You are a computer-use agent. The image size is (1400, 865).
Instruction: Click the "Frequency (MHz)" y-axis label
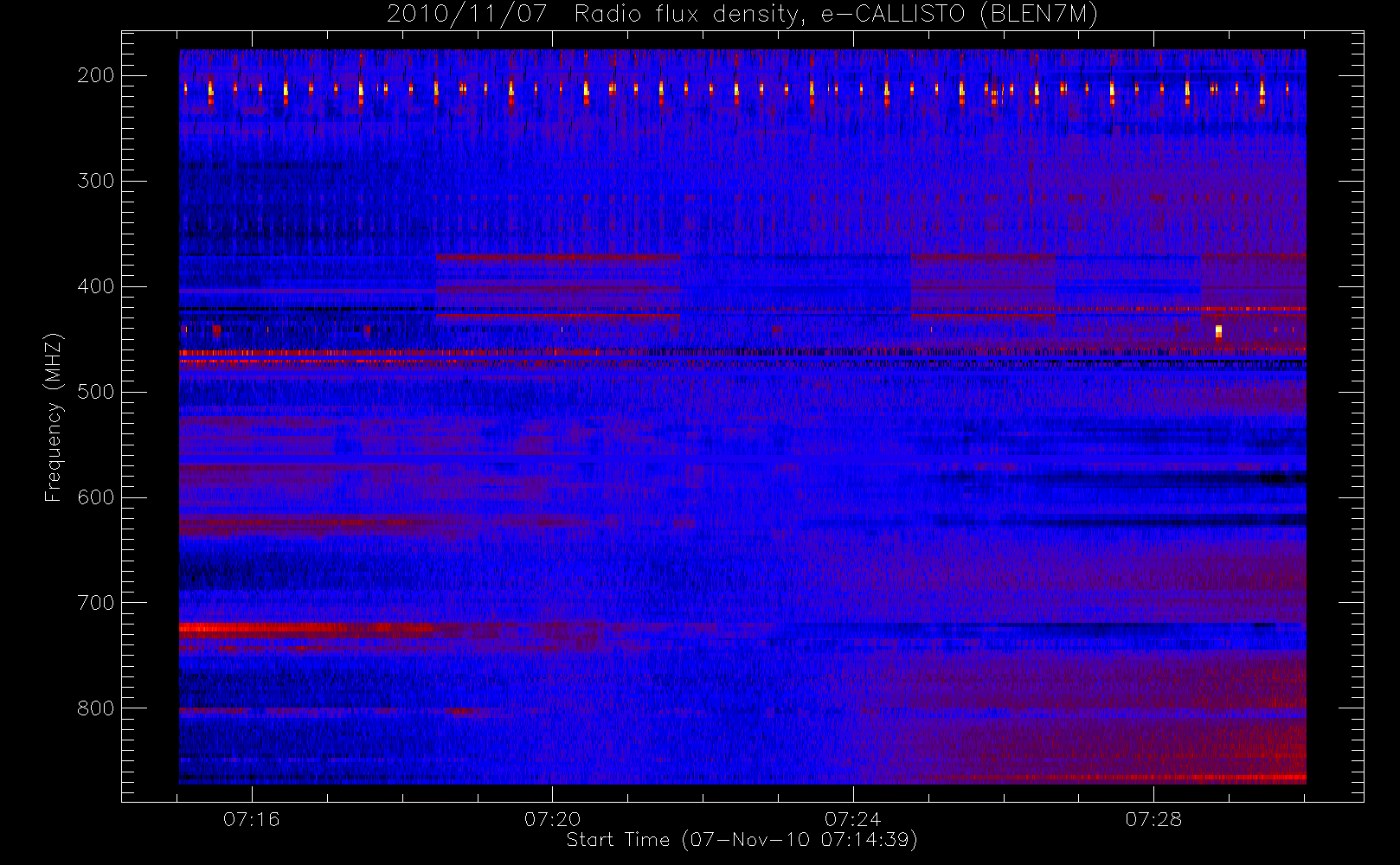point(54,417)
